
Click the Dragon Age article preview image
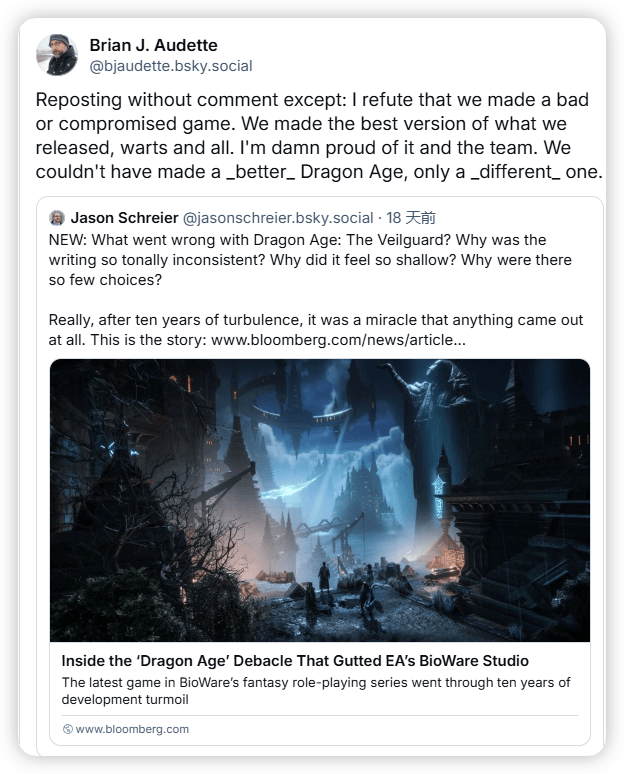[x=320, y=501]
